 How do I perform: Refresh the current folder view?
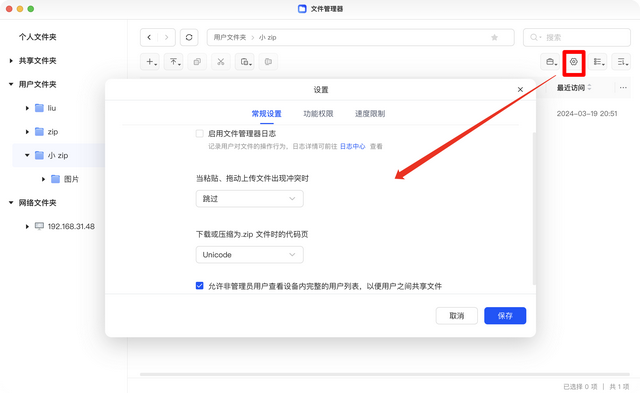click(x=189, y=38)
